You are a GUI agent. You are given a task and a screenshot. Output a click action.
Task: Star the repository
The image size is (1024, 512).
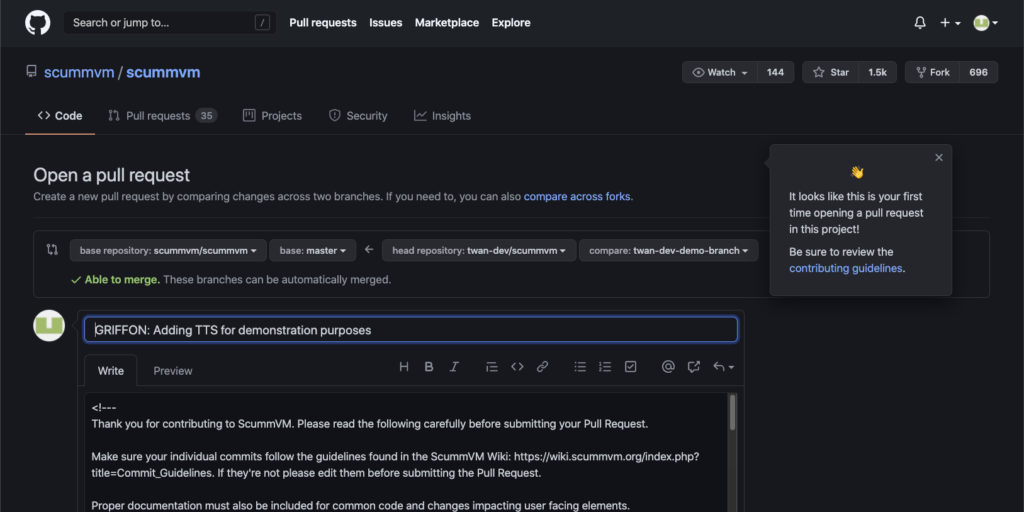point(831,72)
